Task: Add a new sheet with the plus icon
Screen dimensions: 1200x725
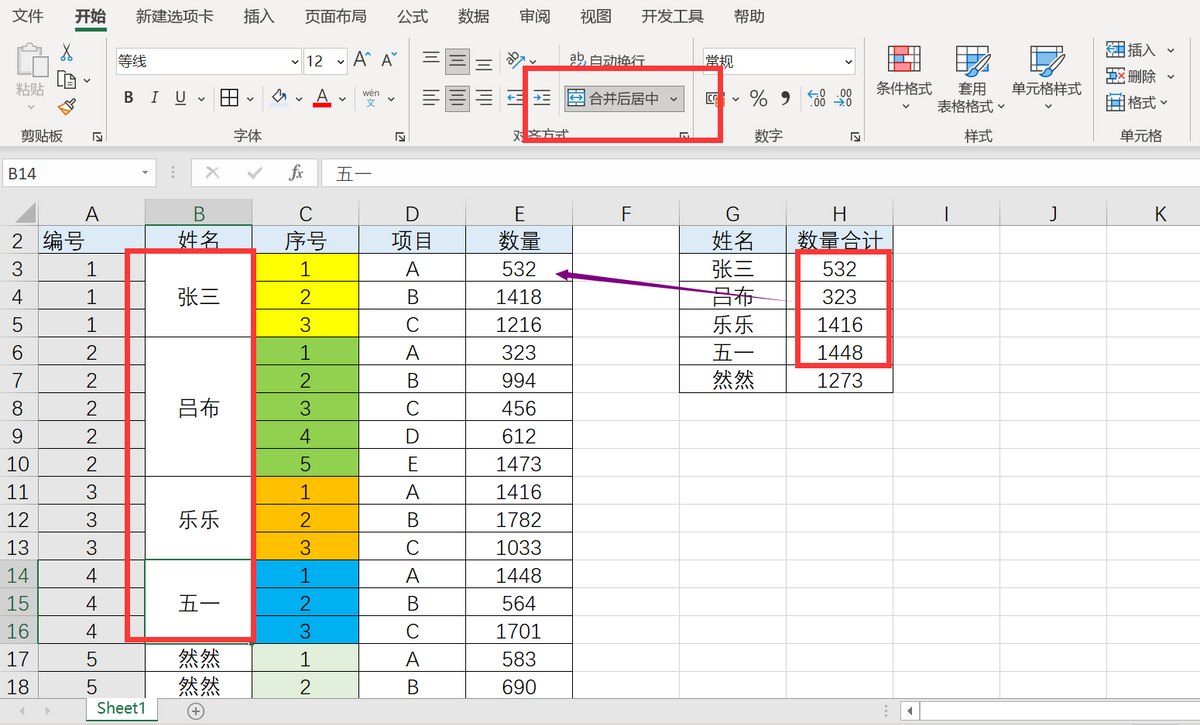Action: point(196,711)
